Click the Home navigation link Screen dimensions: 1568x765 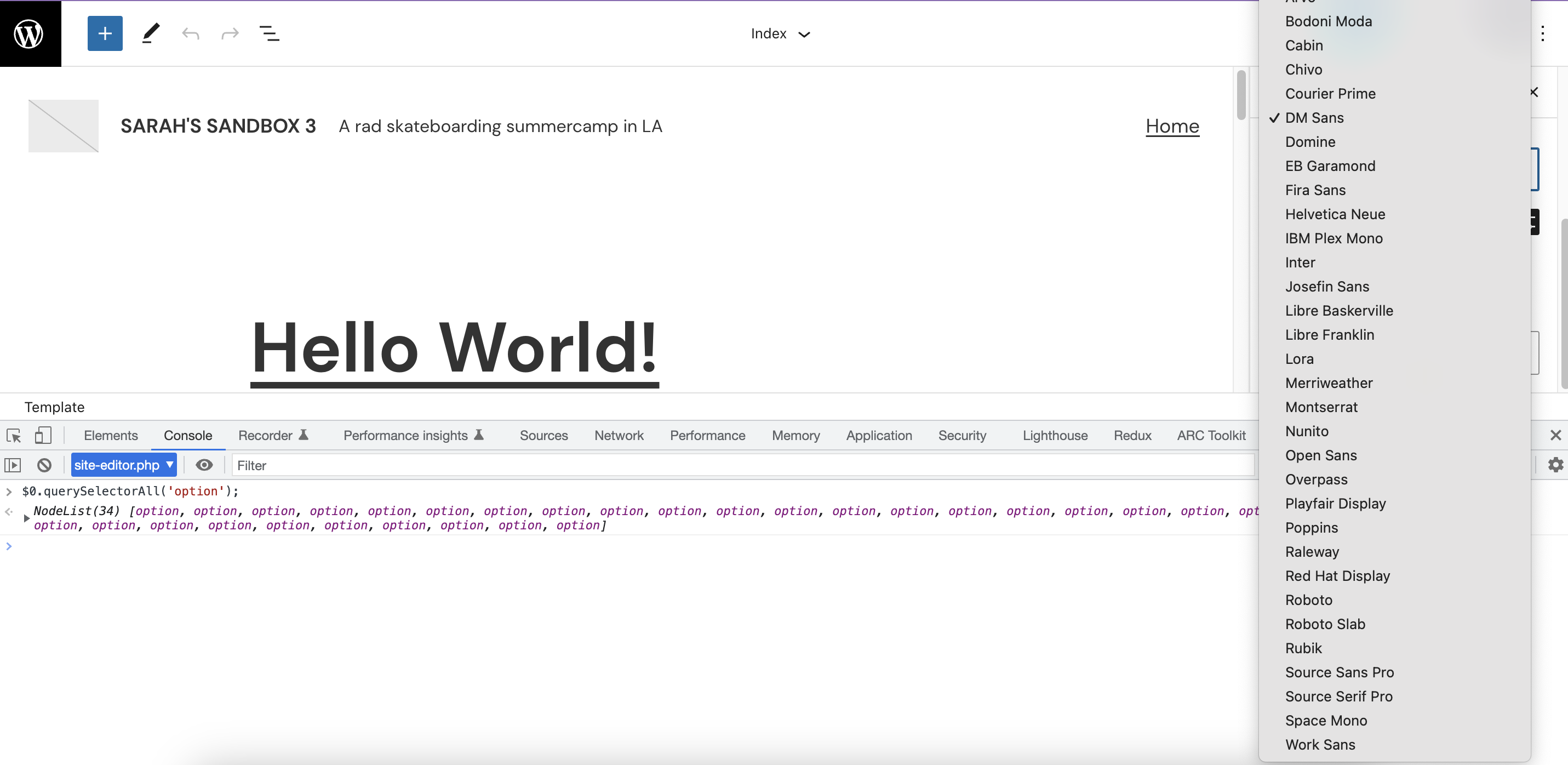[1172, 126]
